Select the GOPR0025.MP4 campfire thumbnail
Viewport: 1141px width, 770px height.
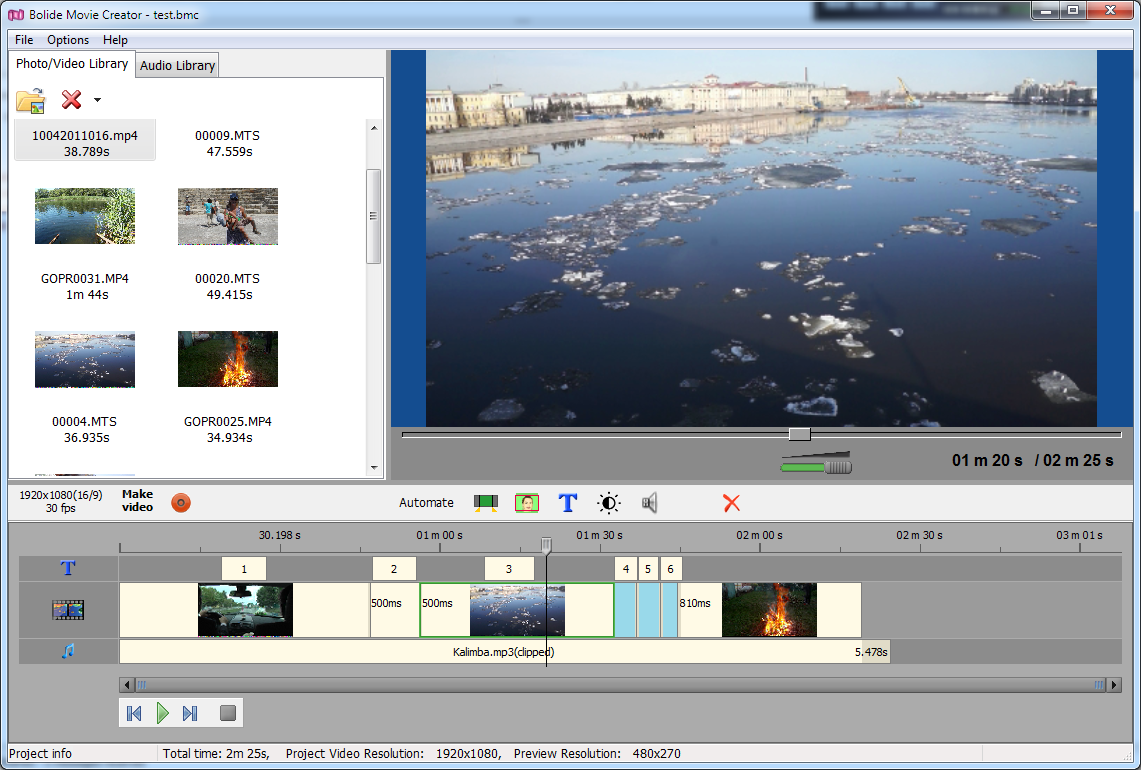[228, 359]
